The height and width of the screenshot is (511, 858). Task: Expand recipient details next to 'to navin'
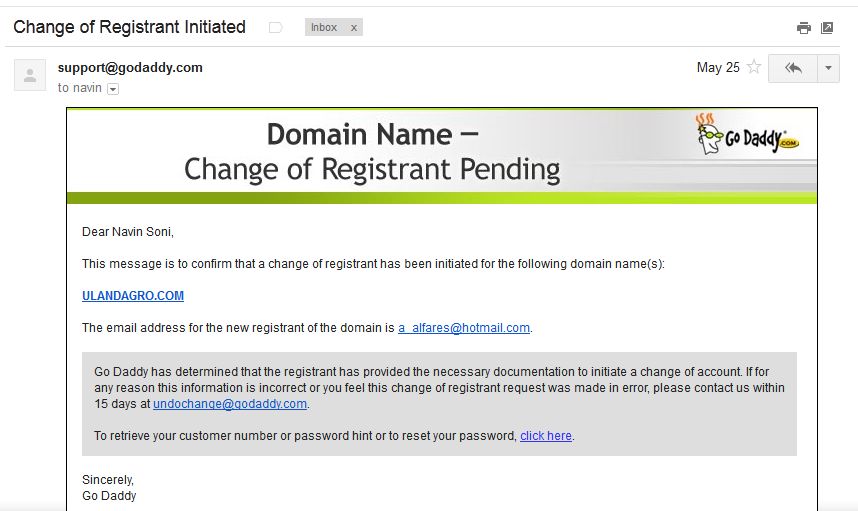pos(113,89)
